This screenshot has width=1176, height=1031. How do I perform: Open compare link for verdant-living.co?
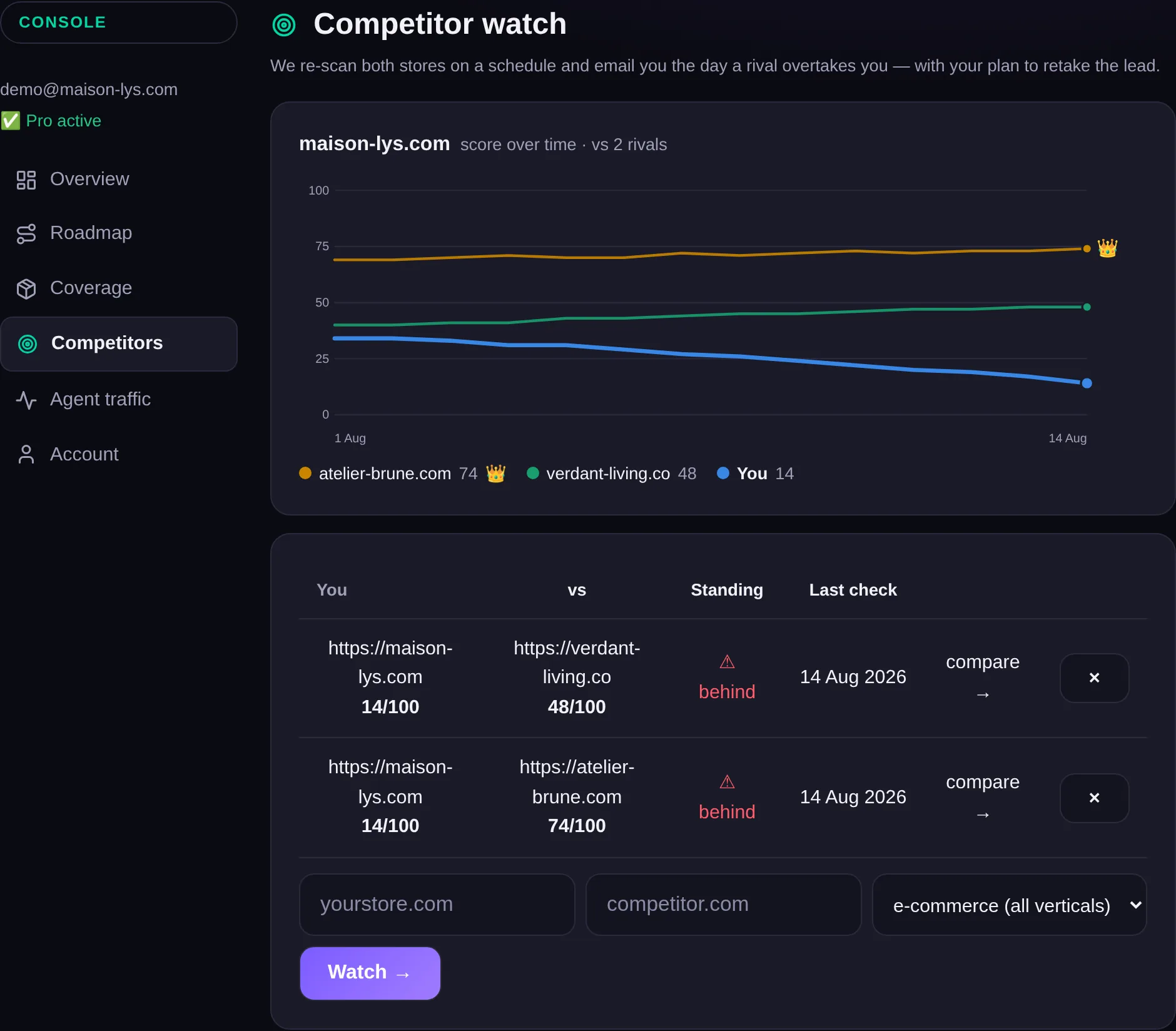pos(983,678)
